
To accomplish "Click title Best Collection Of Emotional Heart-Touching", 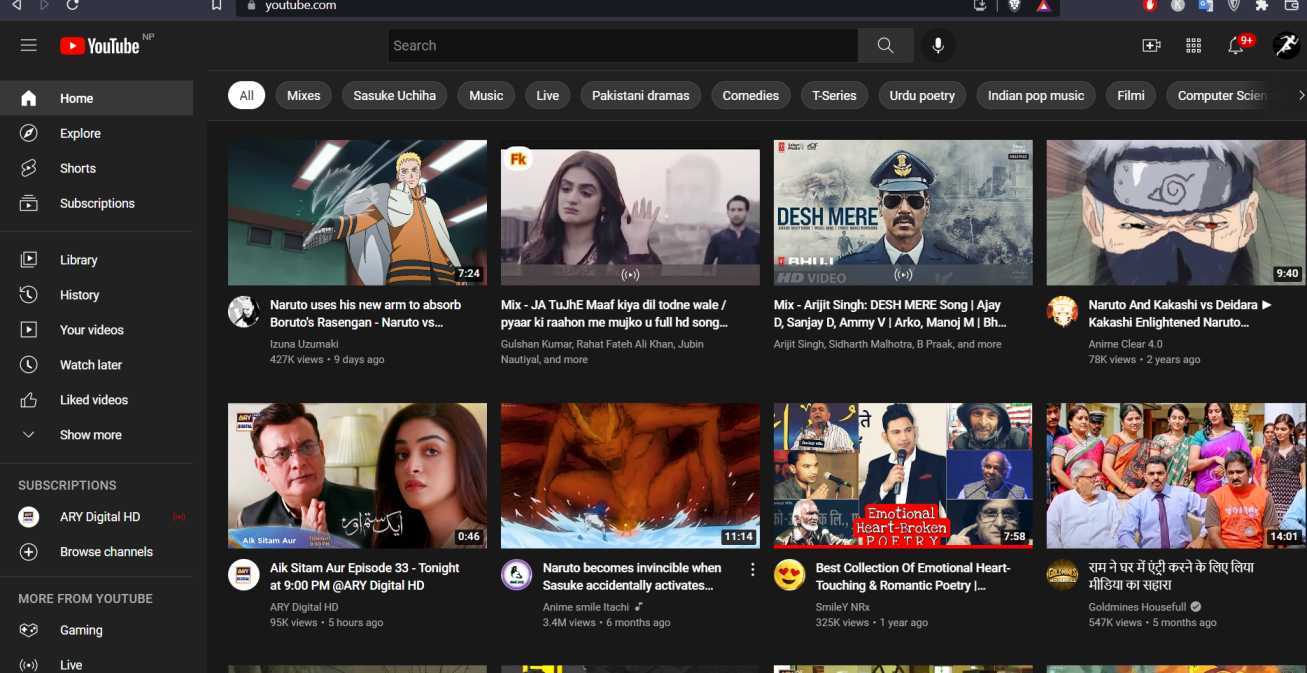I will (x=913, y=577).
